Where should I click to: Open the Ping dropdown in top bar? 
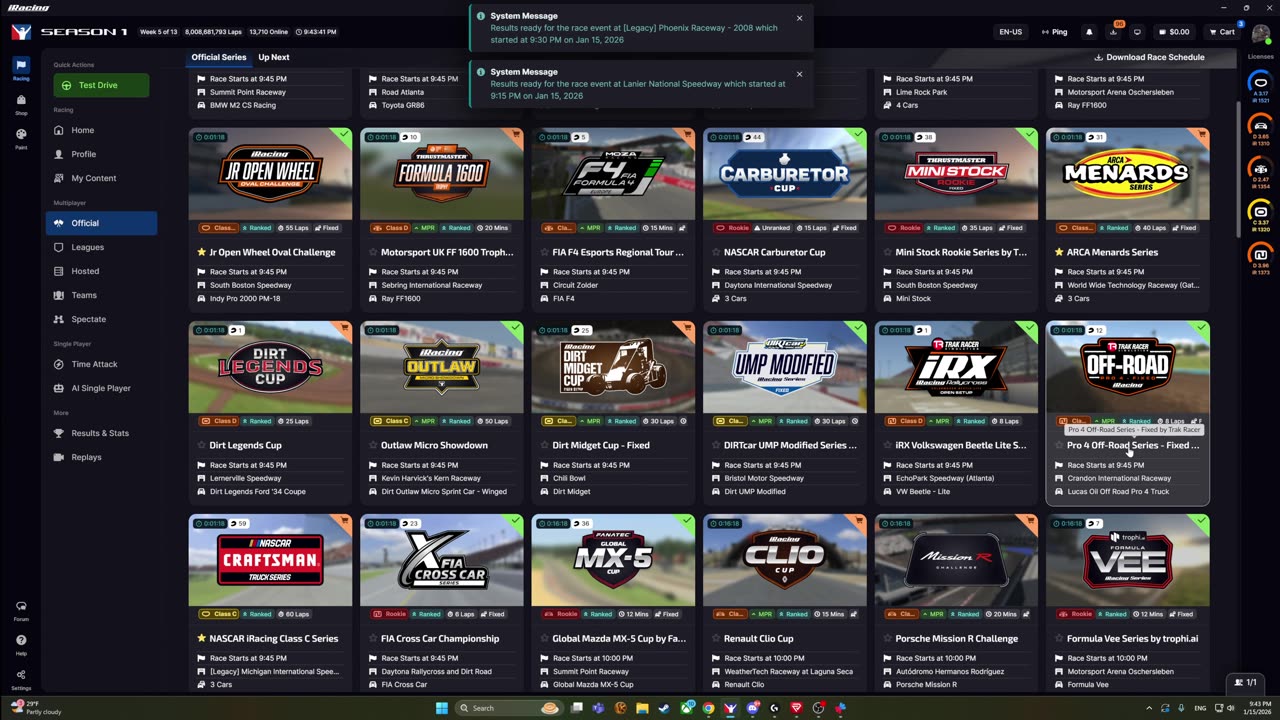(x=1054, y=32)
